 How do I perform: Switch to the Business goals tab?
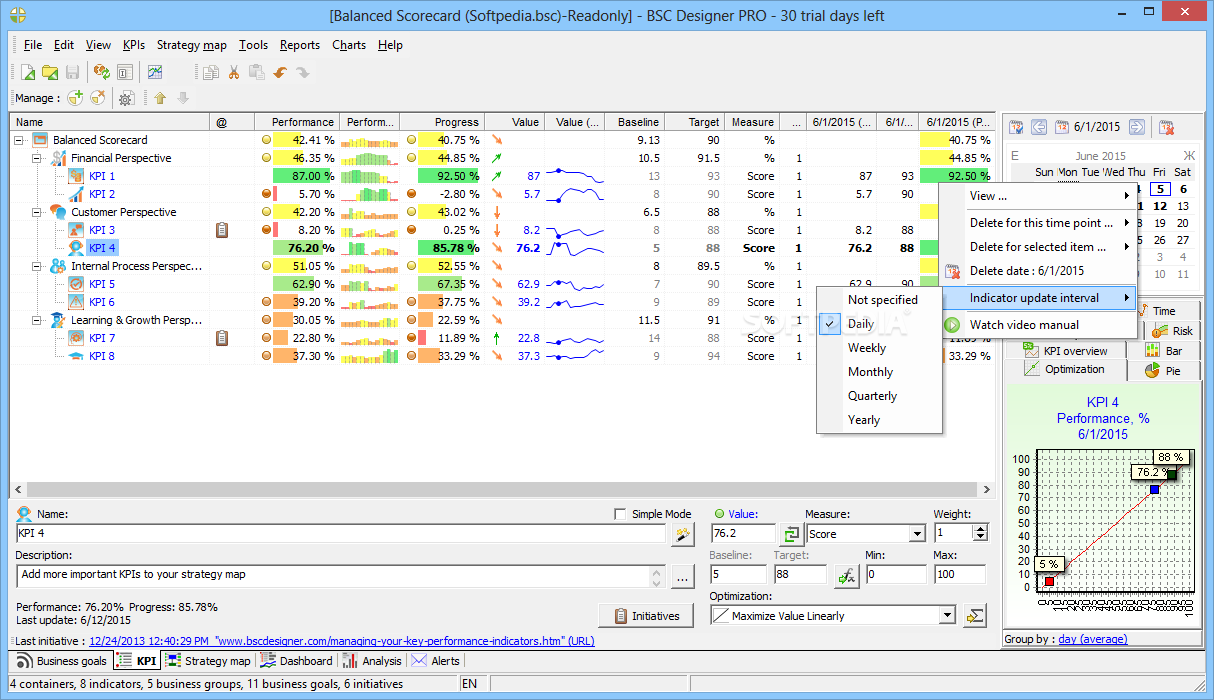point(62,661)
